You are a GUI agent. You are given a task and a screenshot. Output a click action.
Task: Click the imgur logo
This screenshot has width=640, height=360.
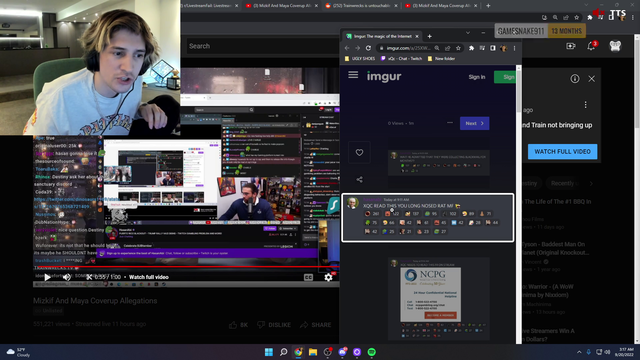tap(384, 76)
